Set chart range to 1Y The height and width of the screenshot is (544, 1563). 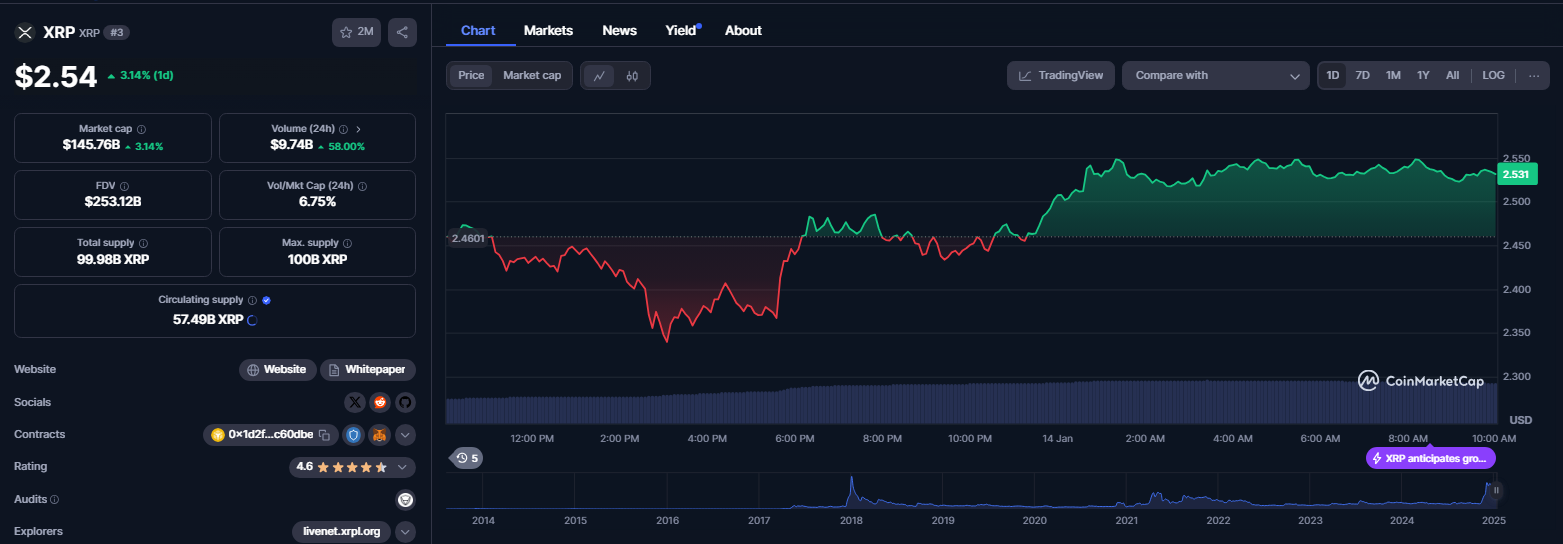click(1423, 75)
